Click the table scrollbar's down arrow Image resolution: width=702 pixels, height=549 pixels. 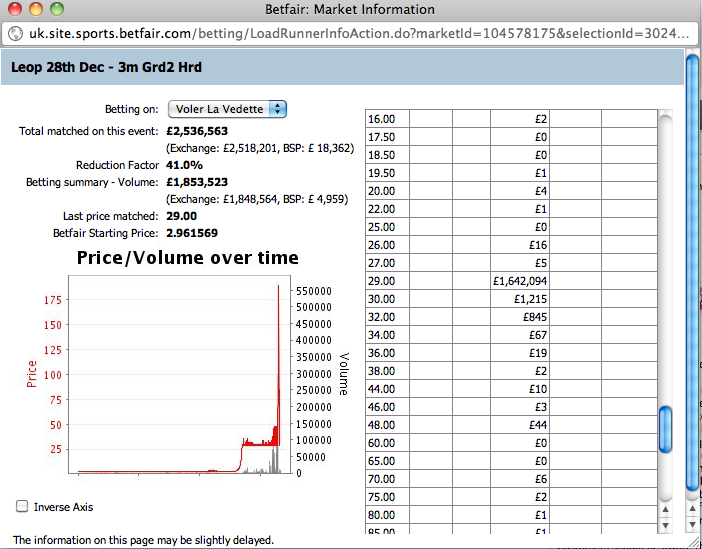665,525
